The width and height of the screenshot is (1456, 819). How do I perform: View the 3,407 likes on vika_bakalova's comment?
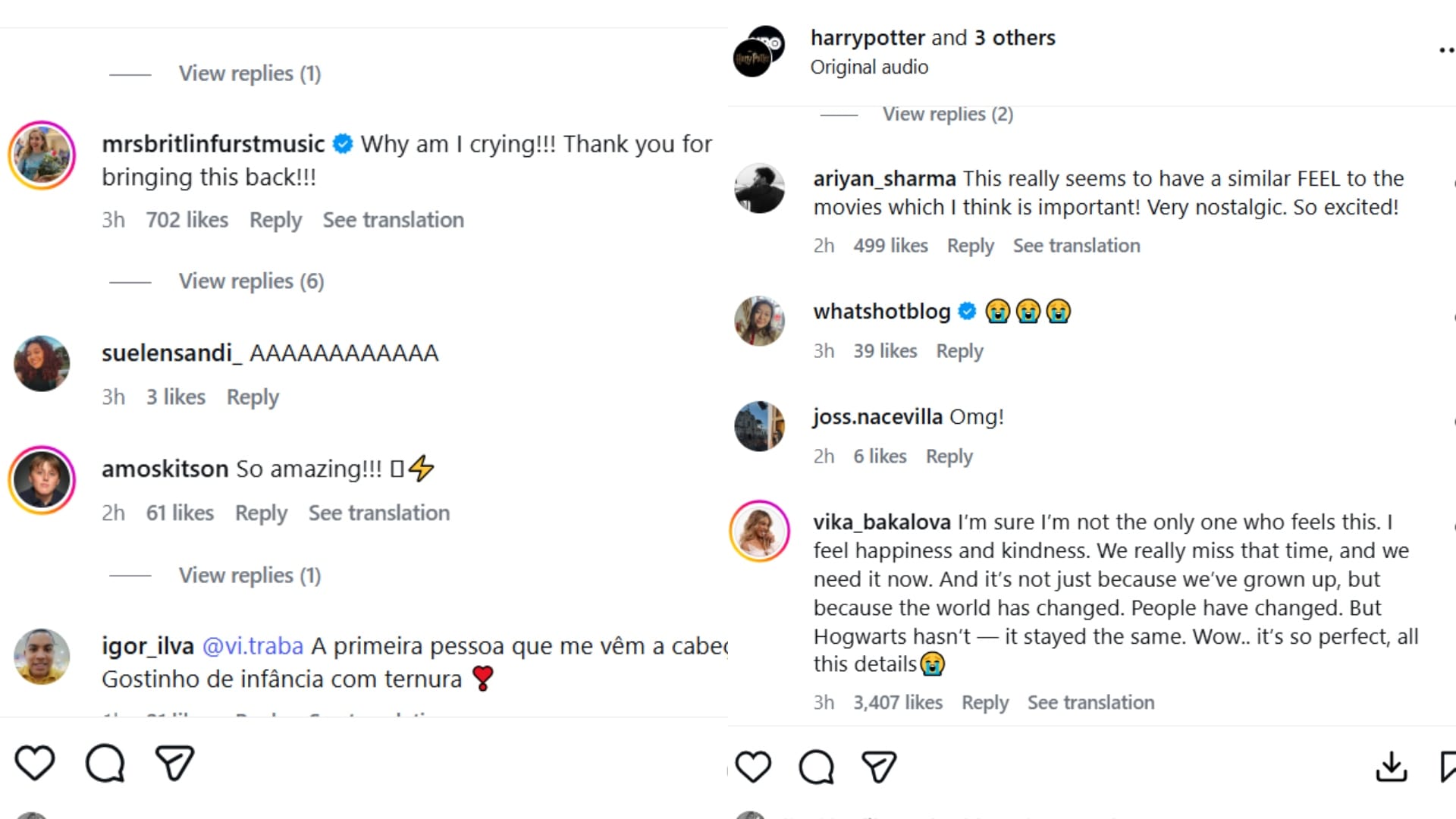point(898,703)
